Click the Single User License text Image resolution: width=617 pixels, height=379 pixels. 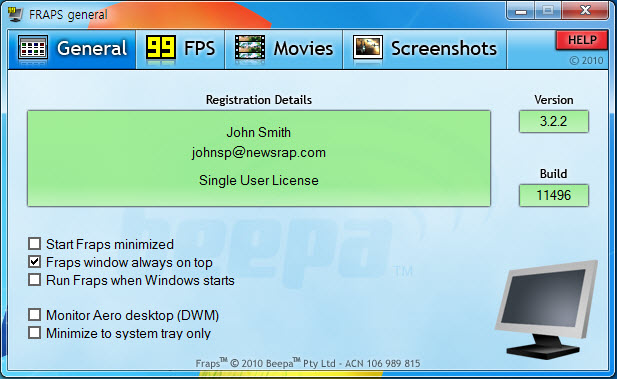[259, 180]
